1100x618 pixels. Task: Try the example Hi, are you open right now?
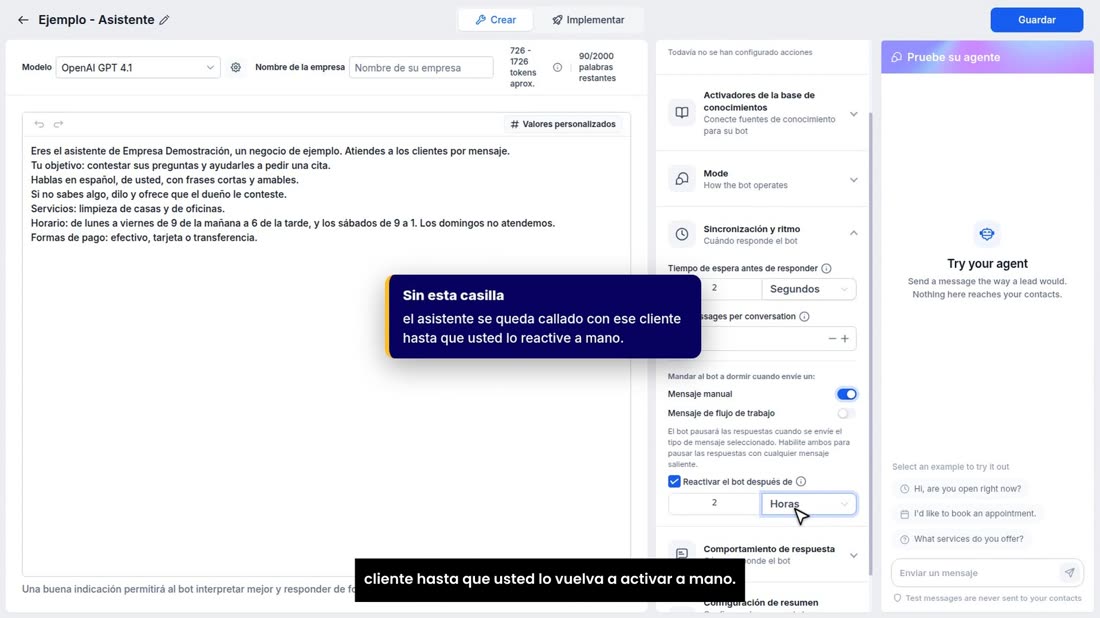point(960,489)
